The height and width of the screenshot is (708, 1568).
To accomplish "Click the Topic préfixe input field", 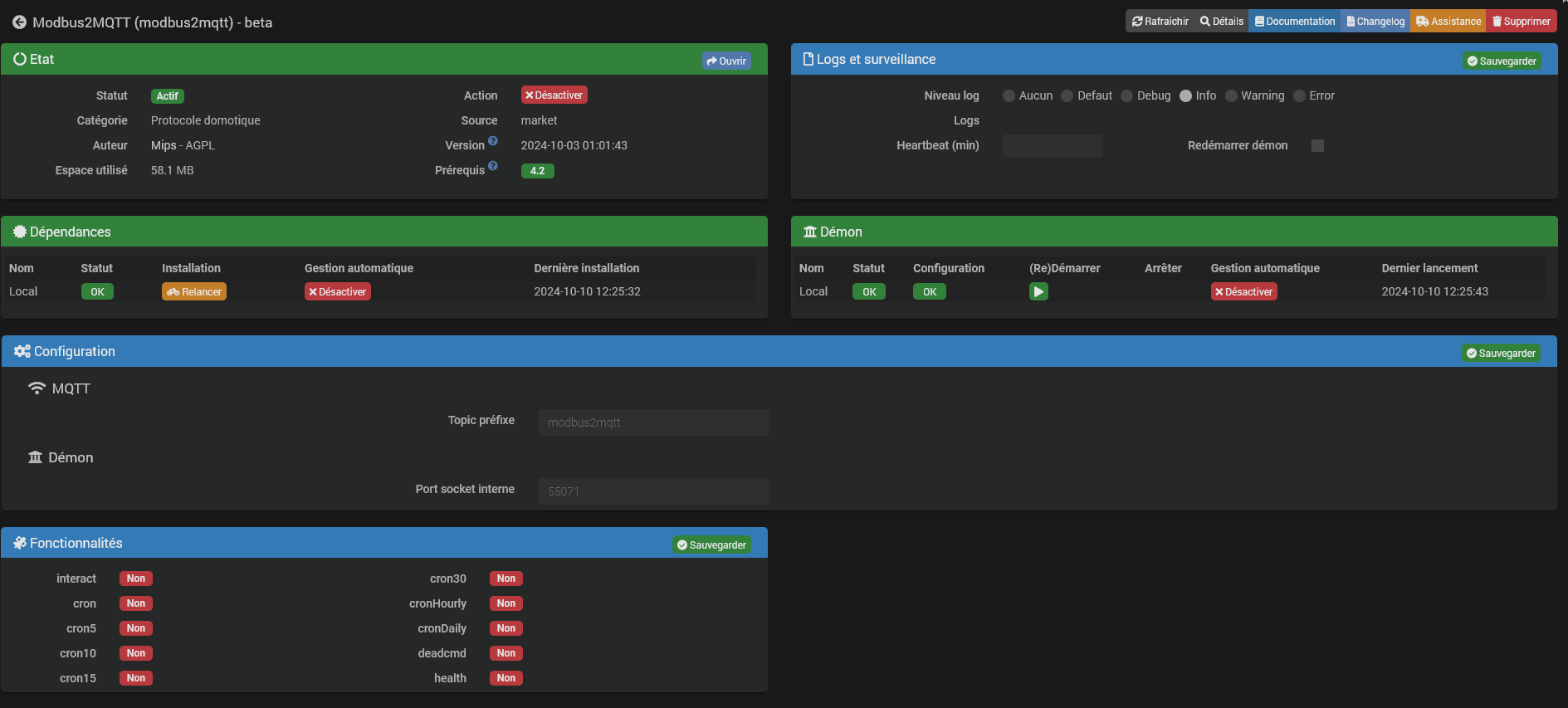I will tap(653, 422).
